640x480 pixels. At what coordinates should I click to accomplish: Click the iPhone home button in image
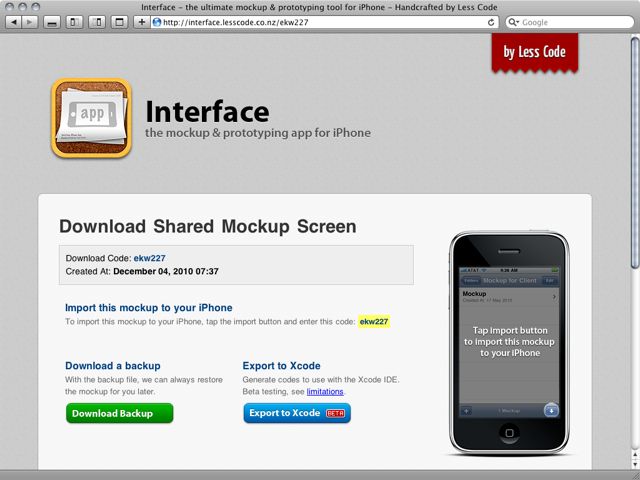point(509,433)
